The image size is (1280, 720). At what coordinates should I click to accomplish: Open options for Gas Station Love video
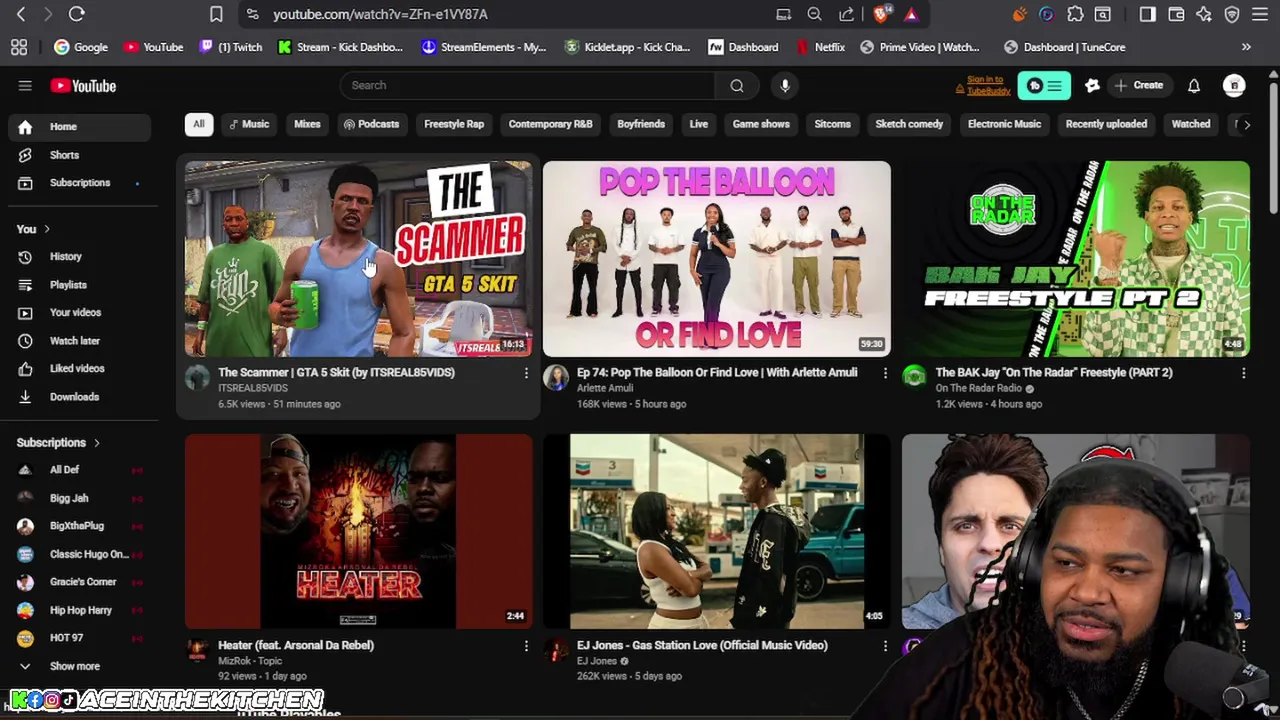(885, 646)
